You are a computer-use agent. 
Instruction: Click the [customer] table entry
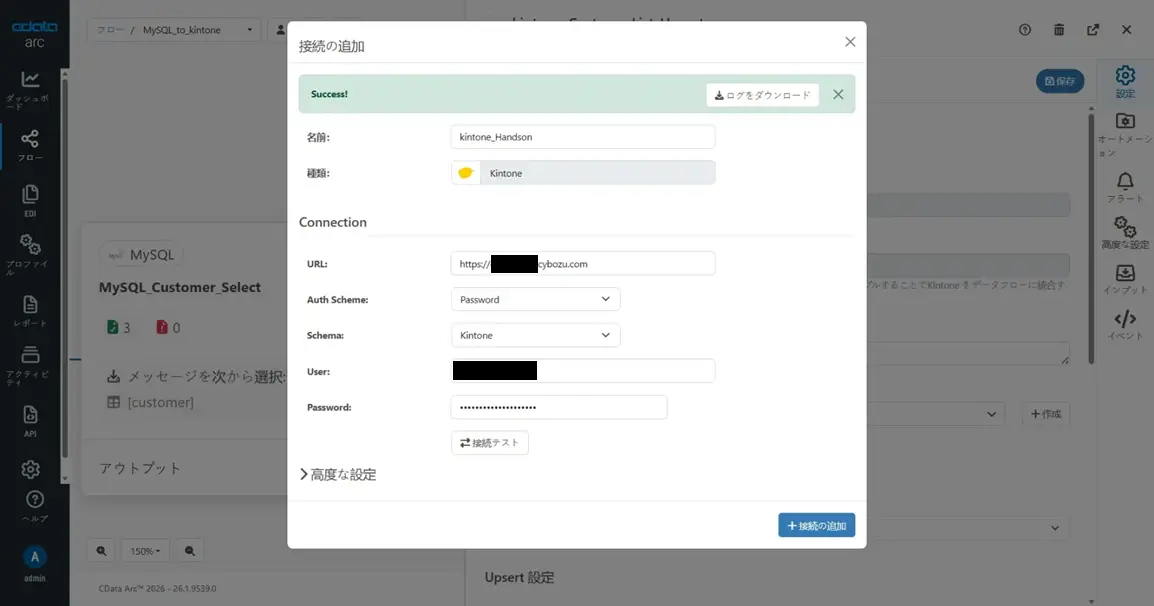160,403
